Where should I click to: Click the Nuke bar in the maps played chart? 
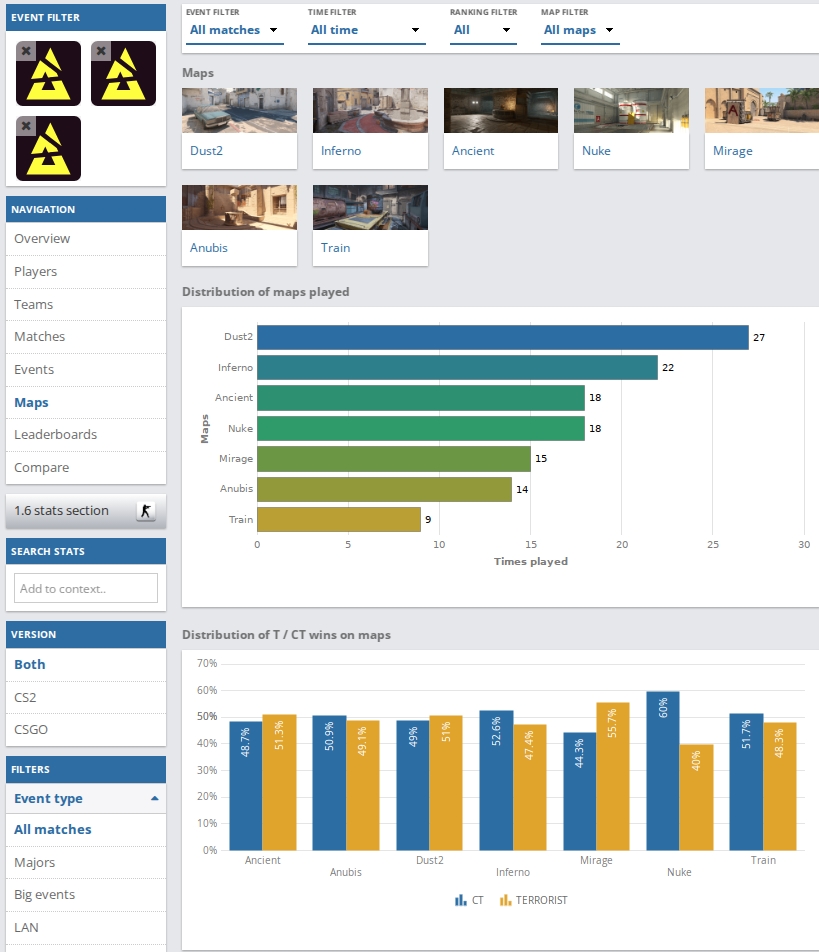click(421, 429)
